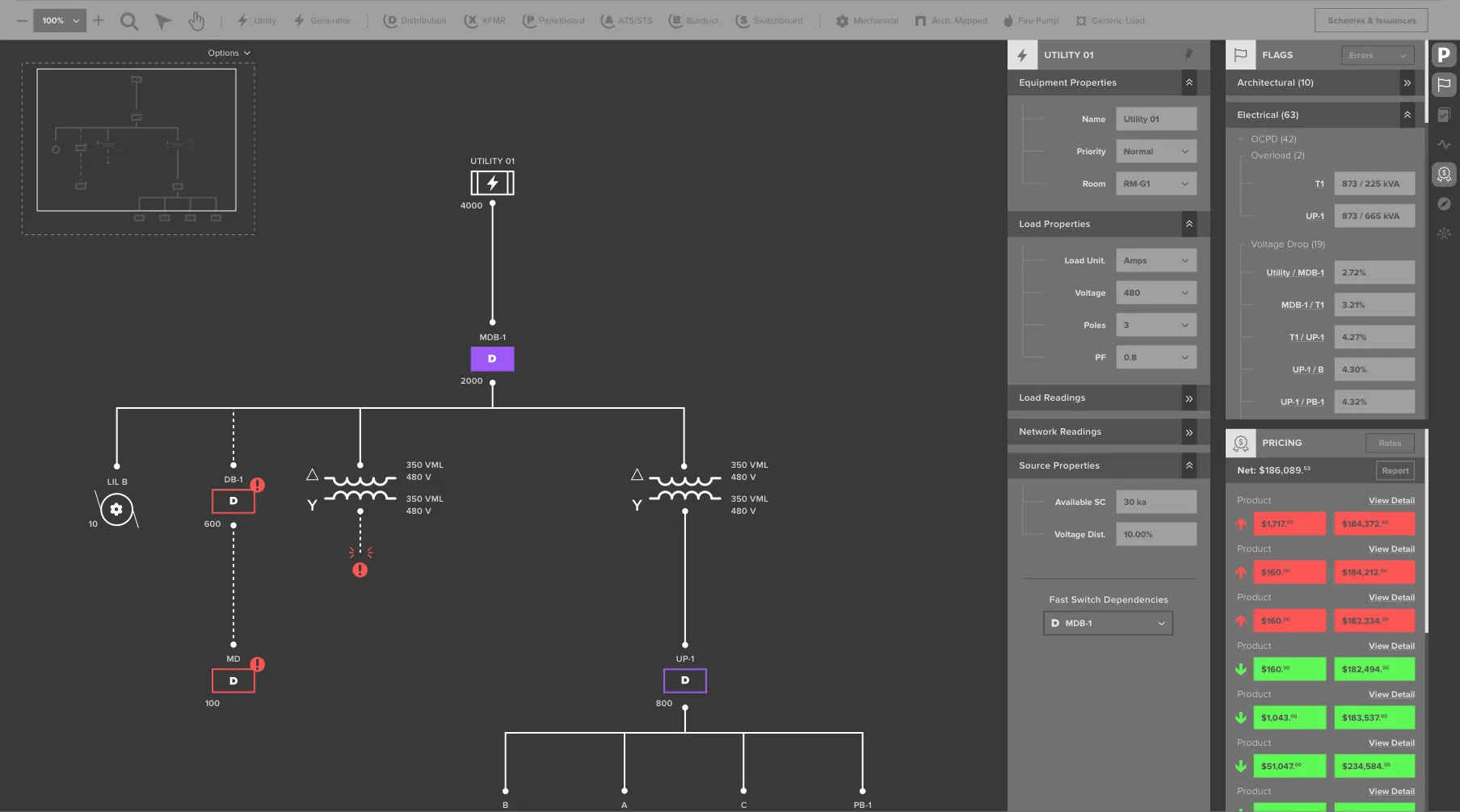Pick the ATS/STS tool
Screen dimensions: 1460x812
point(627,21)
